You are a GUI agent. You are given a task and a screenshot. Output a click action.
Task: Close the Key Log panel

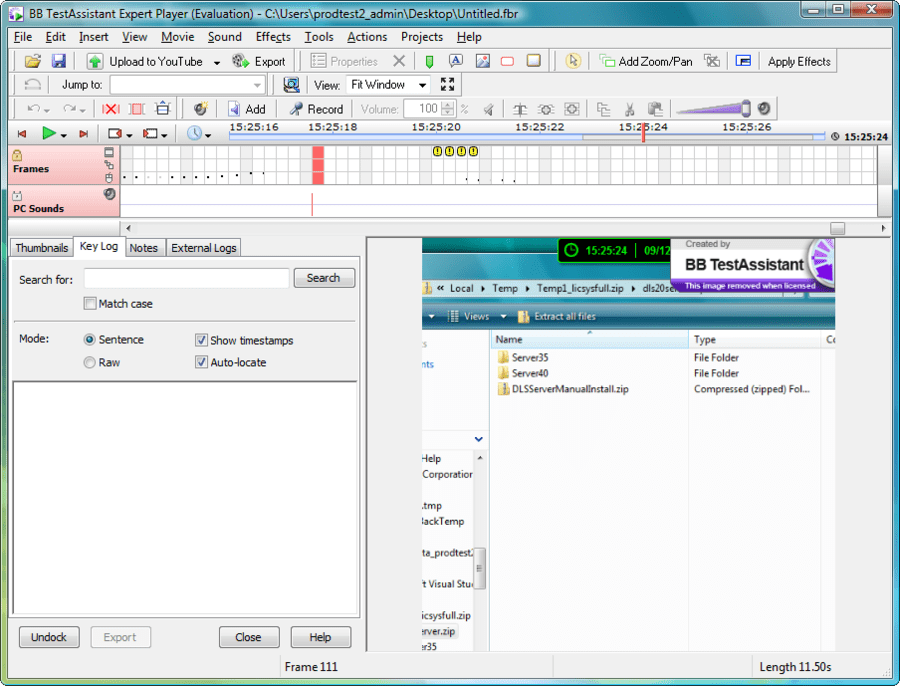click(x=249, y=637)
